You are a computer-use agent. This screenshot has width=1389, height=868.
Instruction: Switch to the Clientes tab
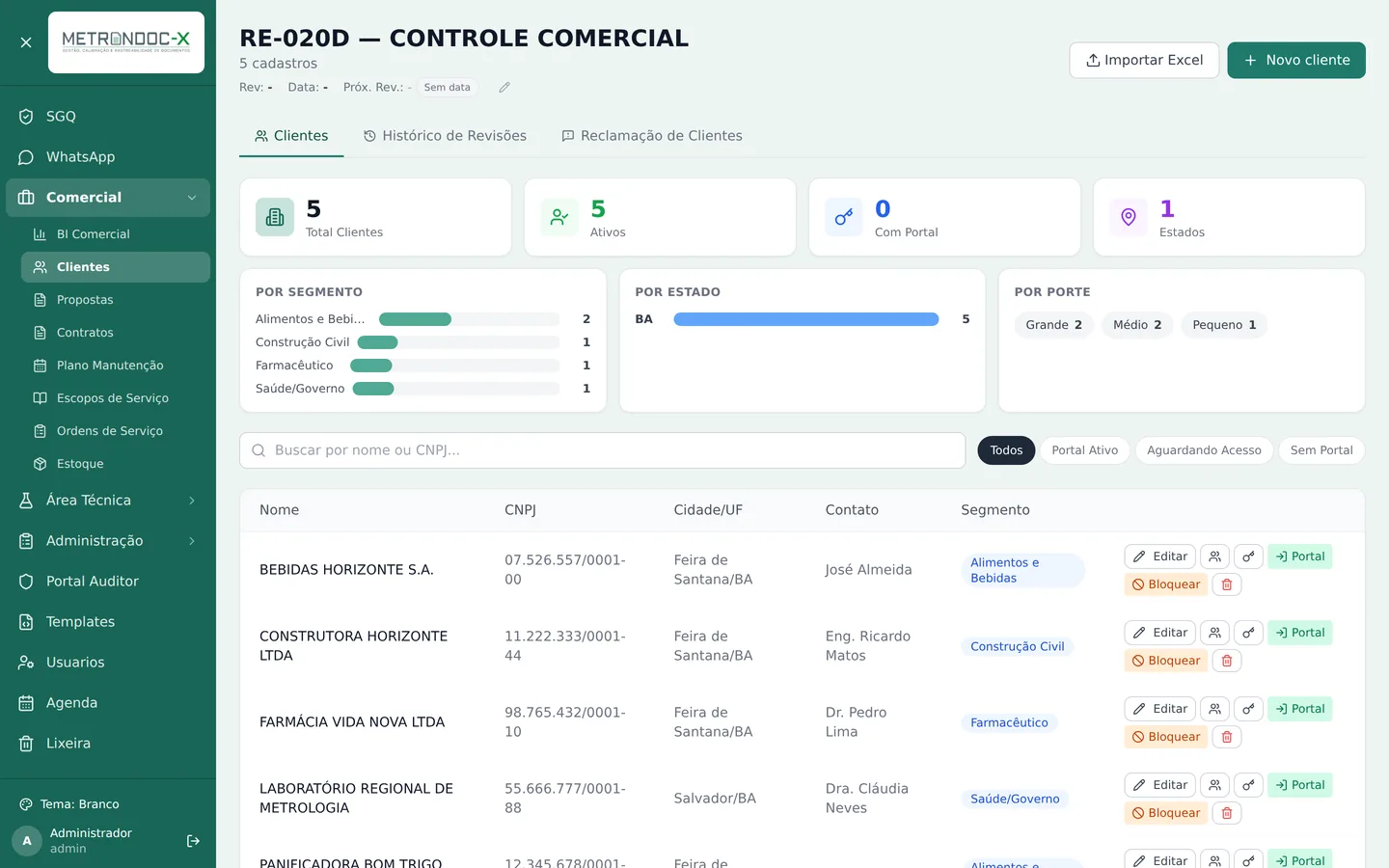[291, 136]
